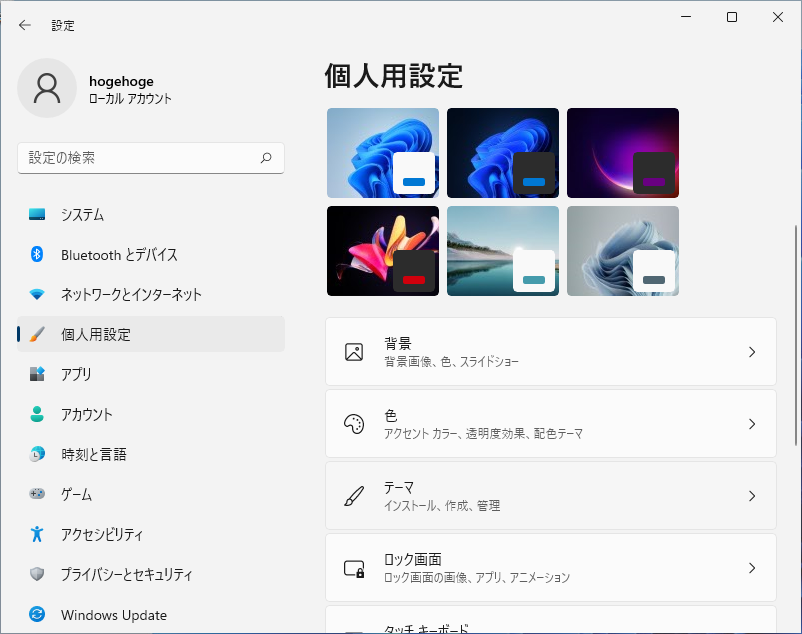Click the Windows Update sync icon
The image size is (802, 634).
pyautogui.click(x=37, y=614)
